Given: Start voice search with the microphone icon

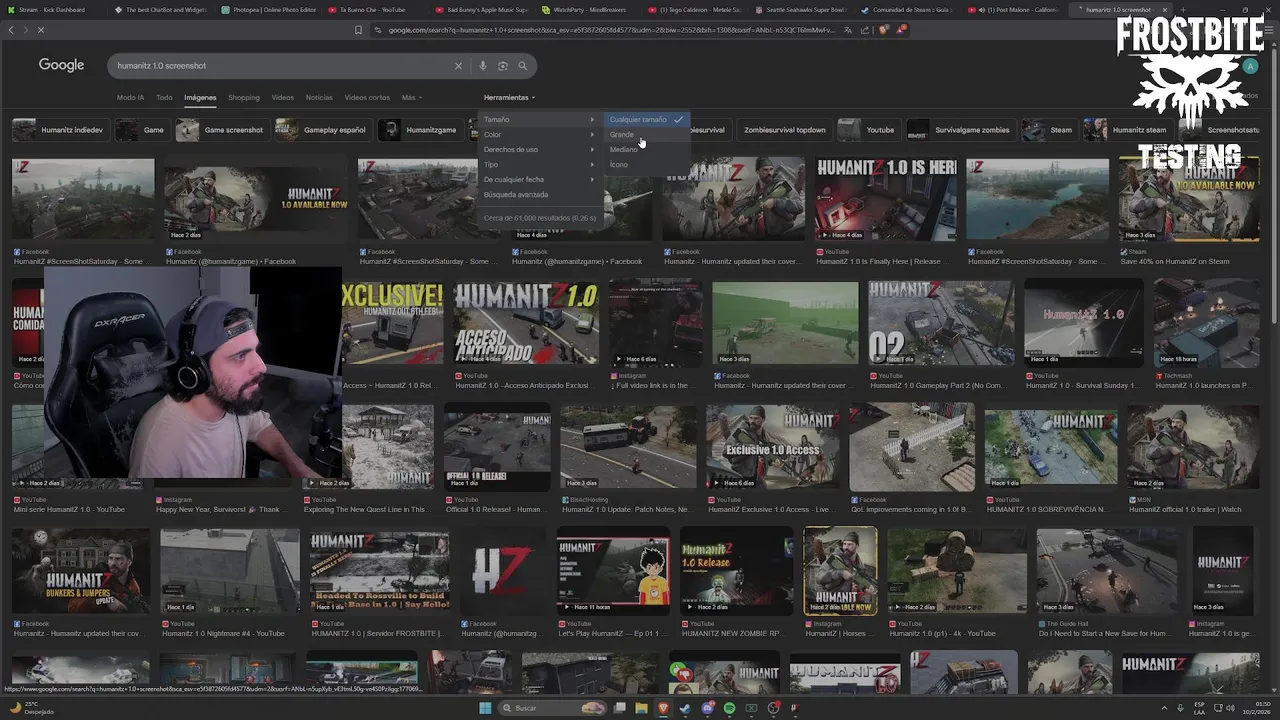Looking at the screenshot, I should tap(483, 66).
